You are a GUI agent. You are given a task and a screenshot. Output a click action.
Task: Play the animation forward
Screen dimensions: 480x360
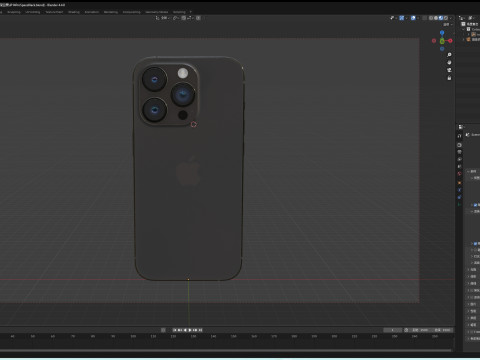tap(190, 330)
